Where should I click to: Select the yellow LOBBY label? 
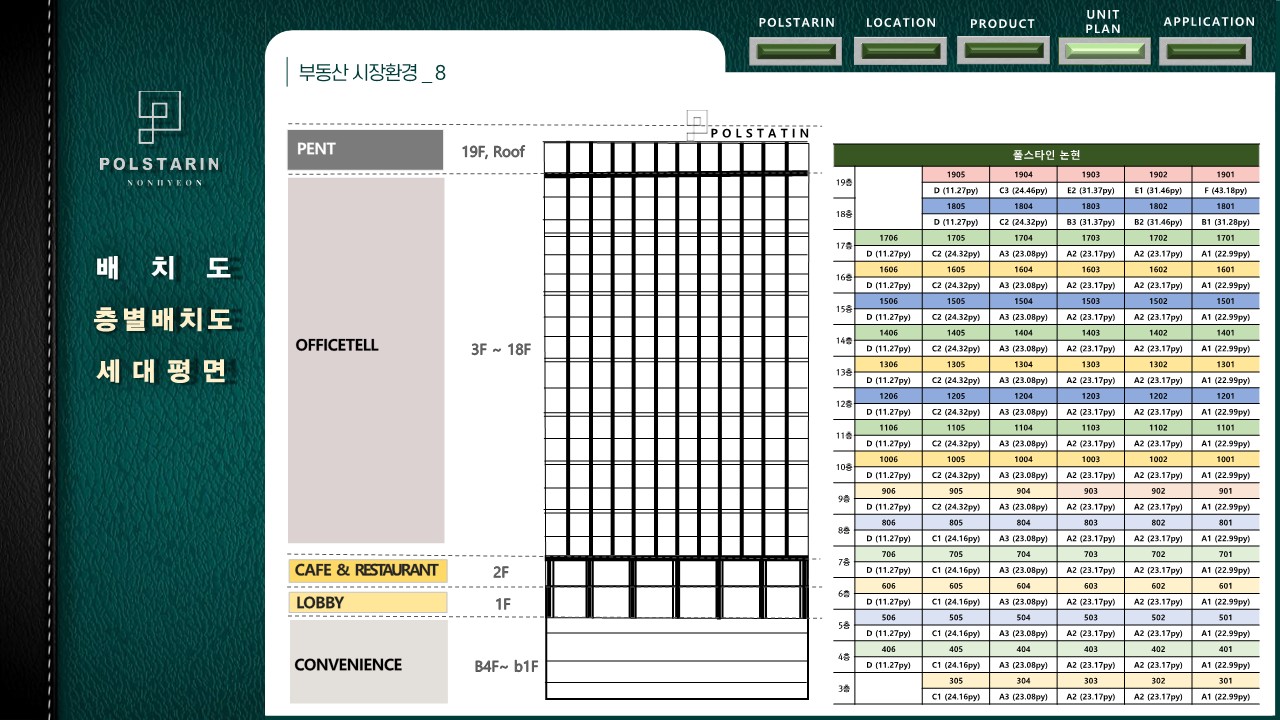(x=367, y=603)
